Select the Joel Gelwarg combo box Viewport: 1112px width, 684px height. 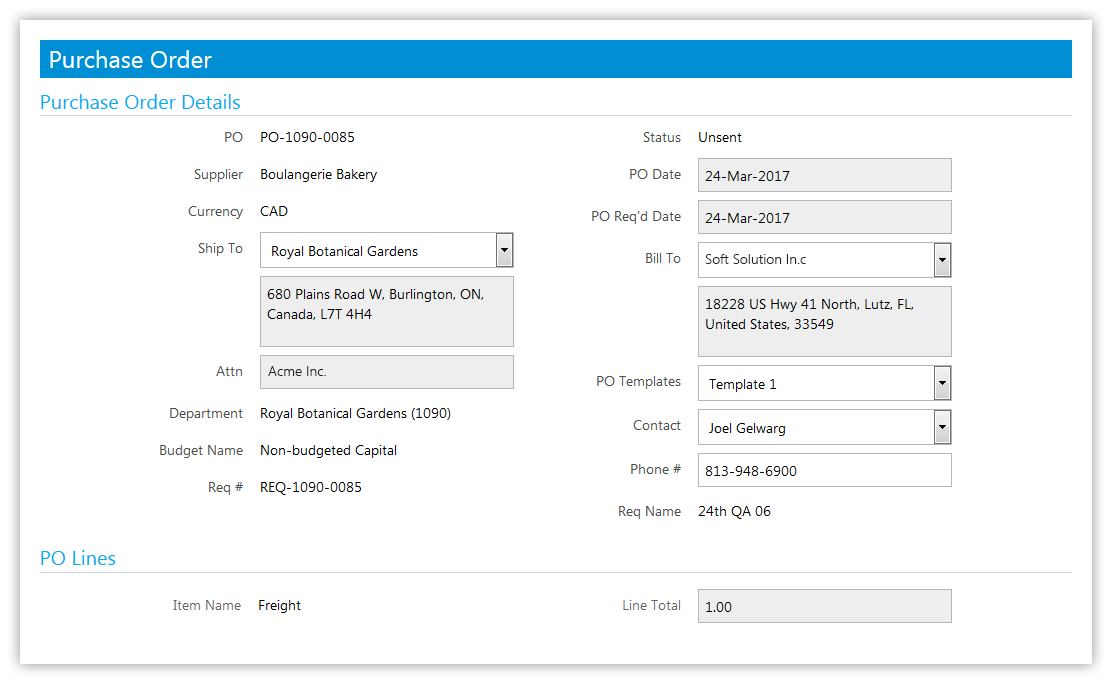click(824, 427)
